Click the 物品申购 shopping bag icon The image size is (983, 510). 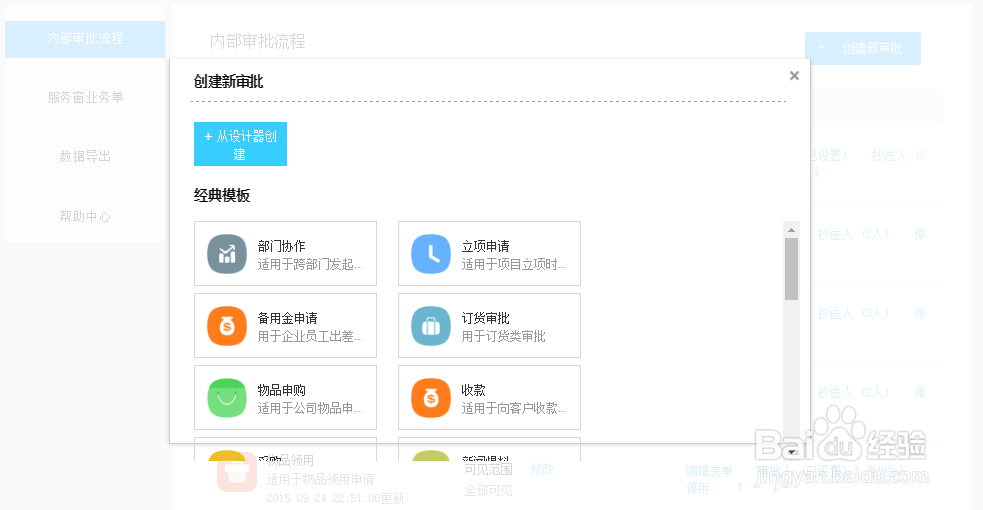tap(227, 398)
